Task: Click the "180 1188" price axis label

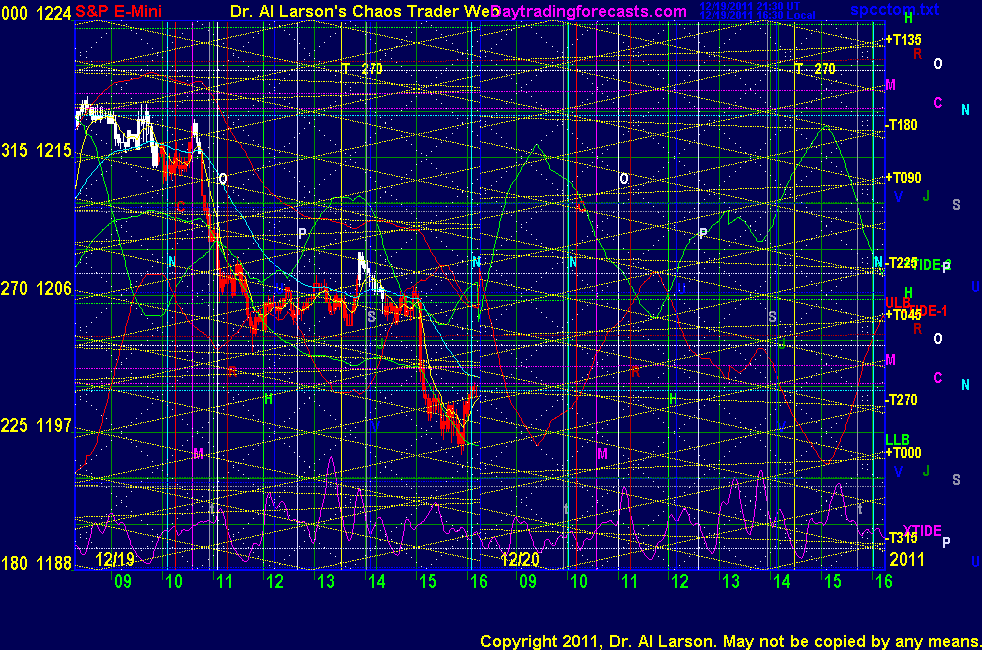Action: point(36,563)
